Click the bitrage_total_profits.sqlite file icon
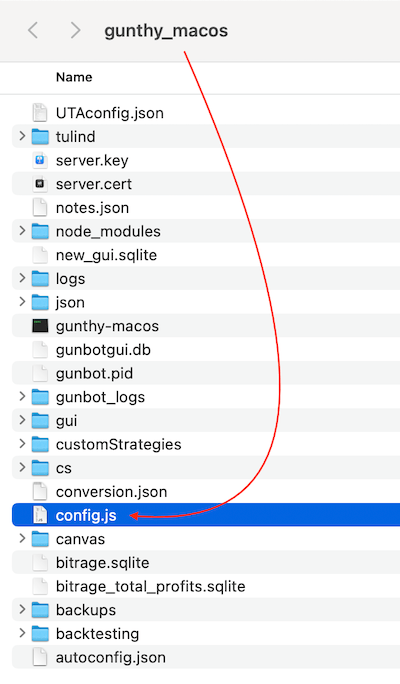The image size is (400, 684). coord(40,586)
